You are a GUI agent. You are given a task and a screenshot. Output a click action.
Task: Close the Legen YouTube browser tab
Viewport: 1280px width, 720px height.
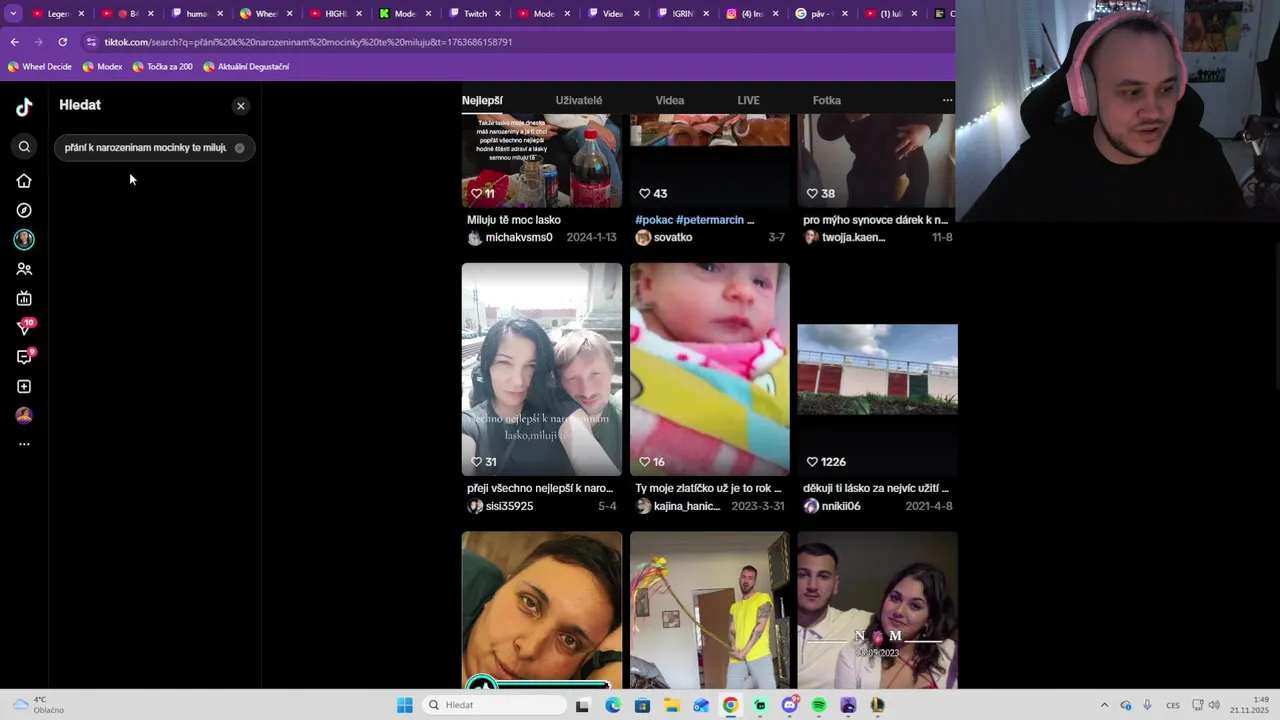[x=81, y=14]
